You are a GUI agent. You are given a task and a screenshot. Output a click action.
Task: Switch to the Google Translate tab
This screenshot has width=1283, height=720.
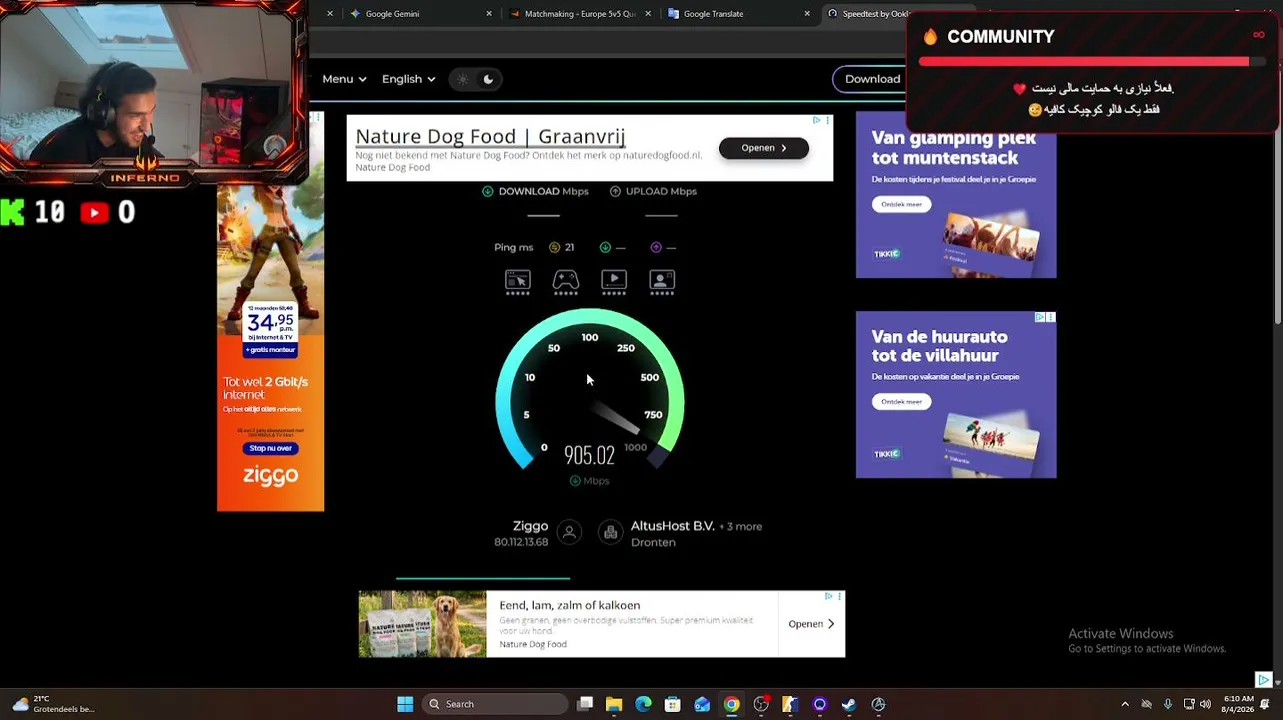[738, 14]
